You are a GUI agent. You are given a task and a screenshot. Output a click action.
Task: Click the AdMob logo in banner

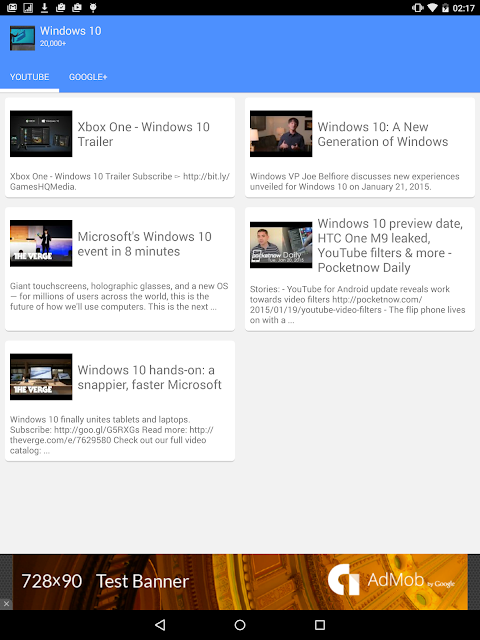[391, 580]
